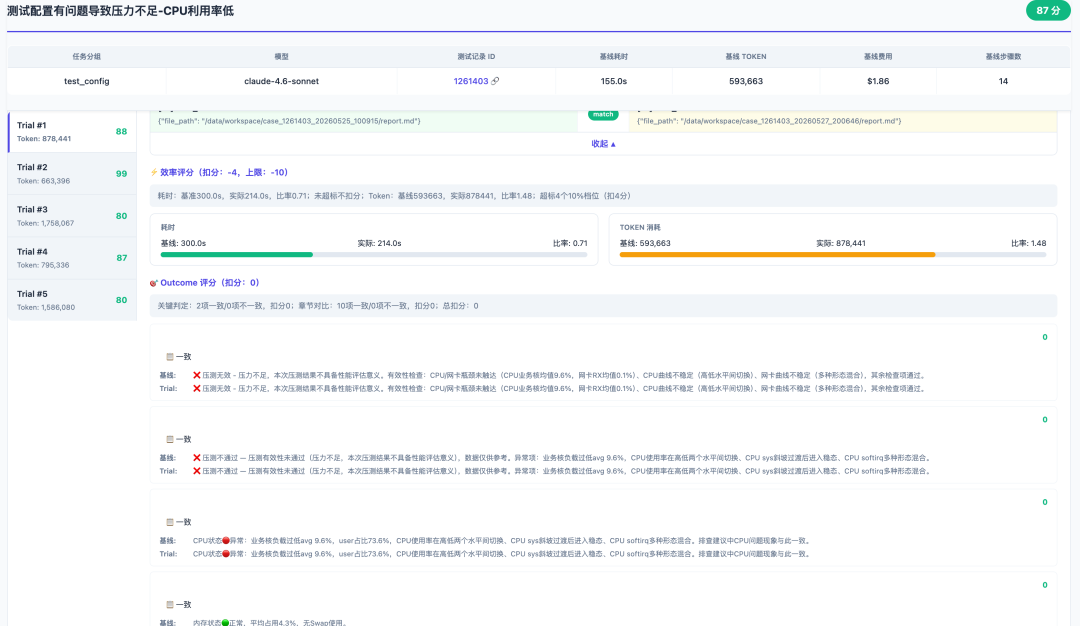Click the 基线费用 column header
Image resolution: width=1080 pixels, height=626 pixels.
[x=878, y=56]
